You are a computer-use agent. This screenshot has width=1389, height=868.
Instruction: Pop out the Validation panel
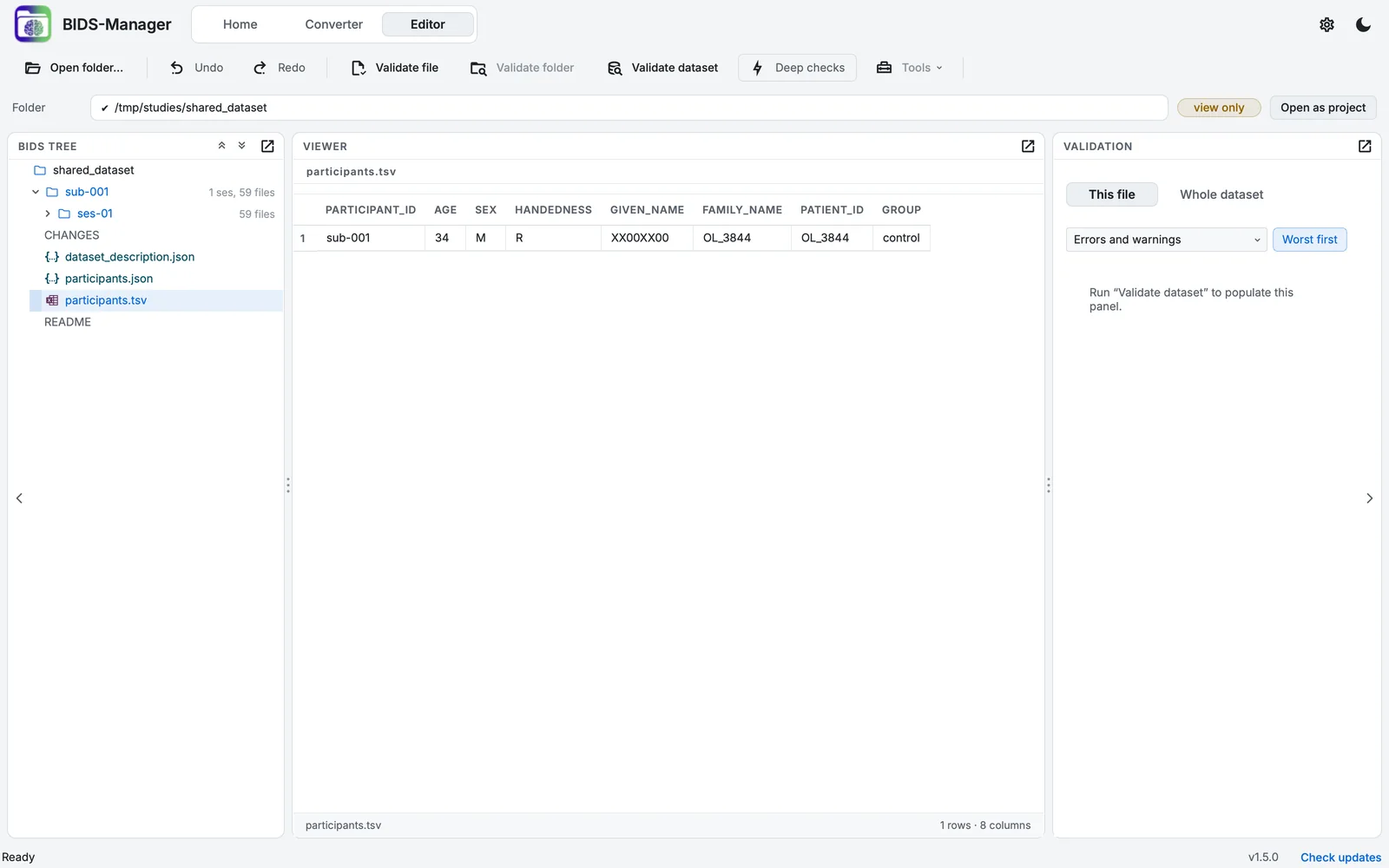1365,146
